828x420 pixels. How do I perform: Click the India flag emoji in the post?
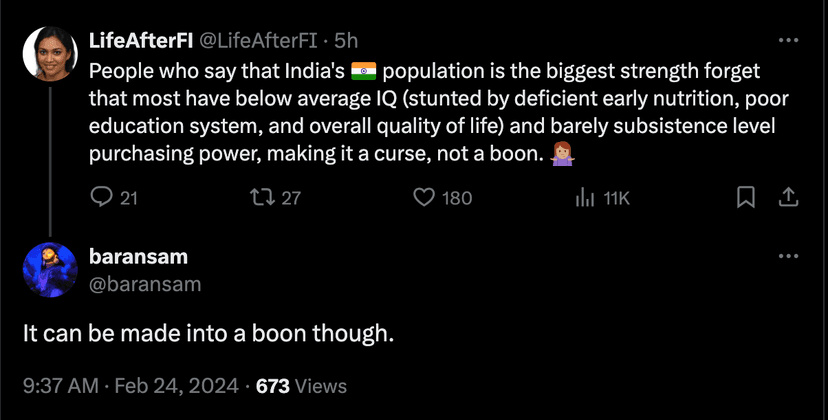pyautogui.click(x=364, y=71)
